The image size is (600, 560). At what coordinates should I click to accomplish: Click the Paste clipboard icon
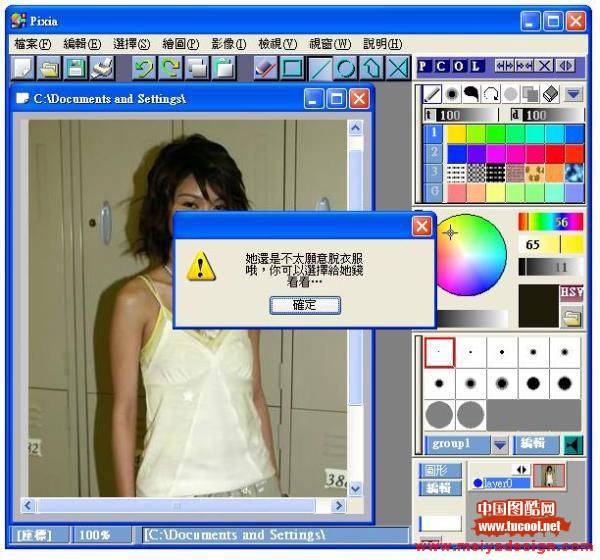224,68
